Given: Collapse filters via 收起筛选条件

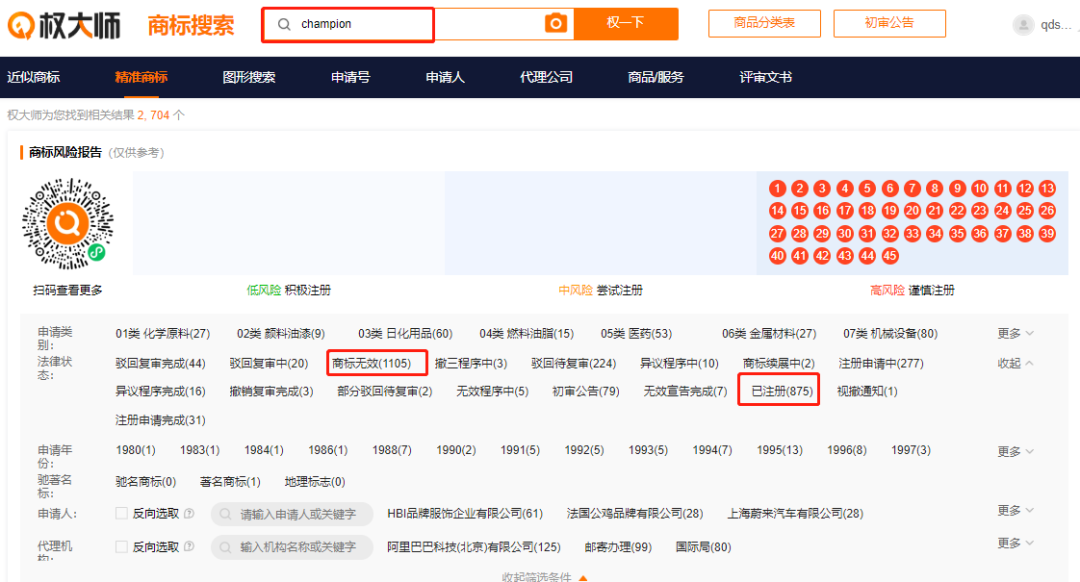Looking at the screenshot, I should [544, 576].
